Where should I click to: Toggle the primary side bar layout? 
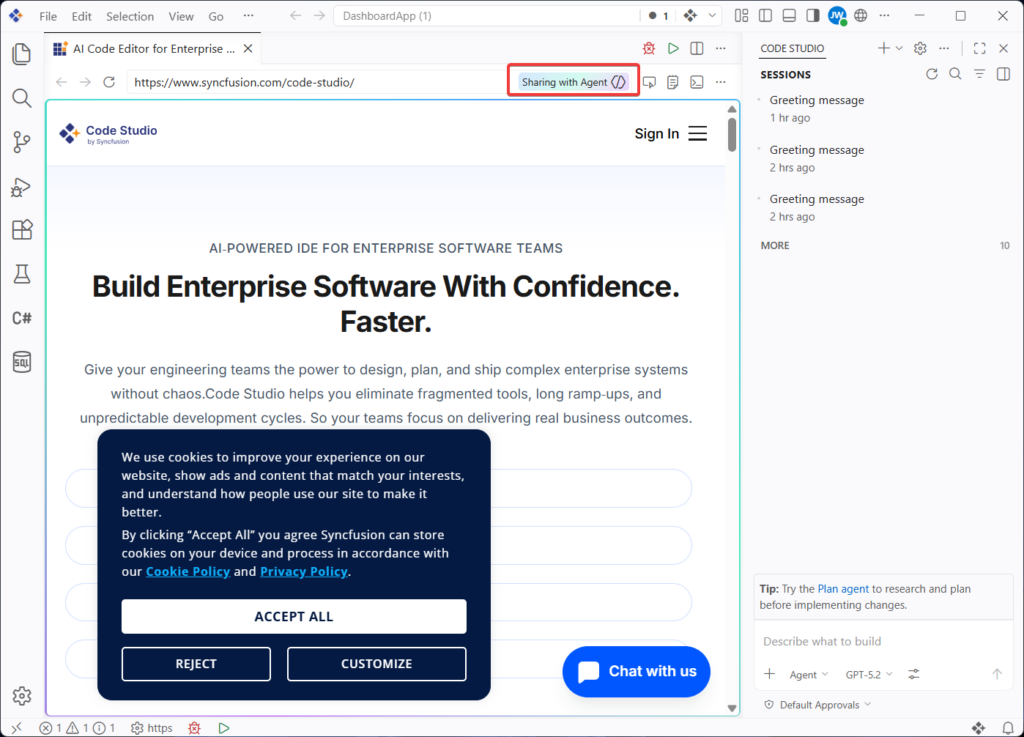[x=765, y=16]
